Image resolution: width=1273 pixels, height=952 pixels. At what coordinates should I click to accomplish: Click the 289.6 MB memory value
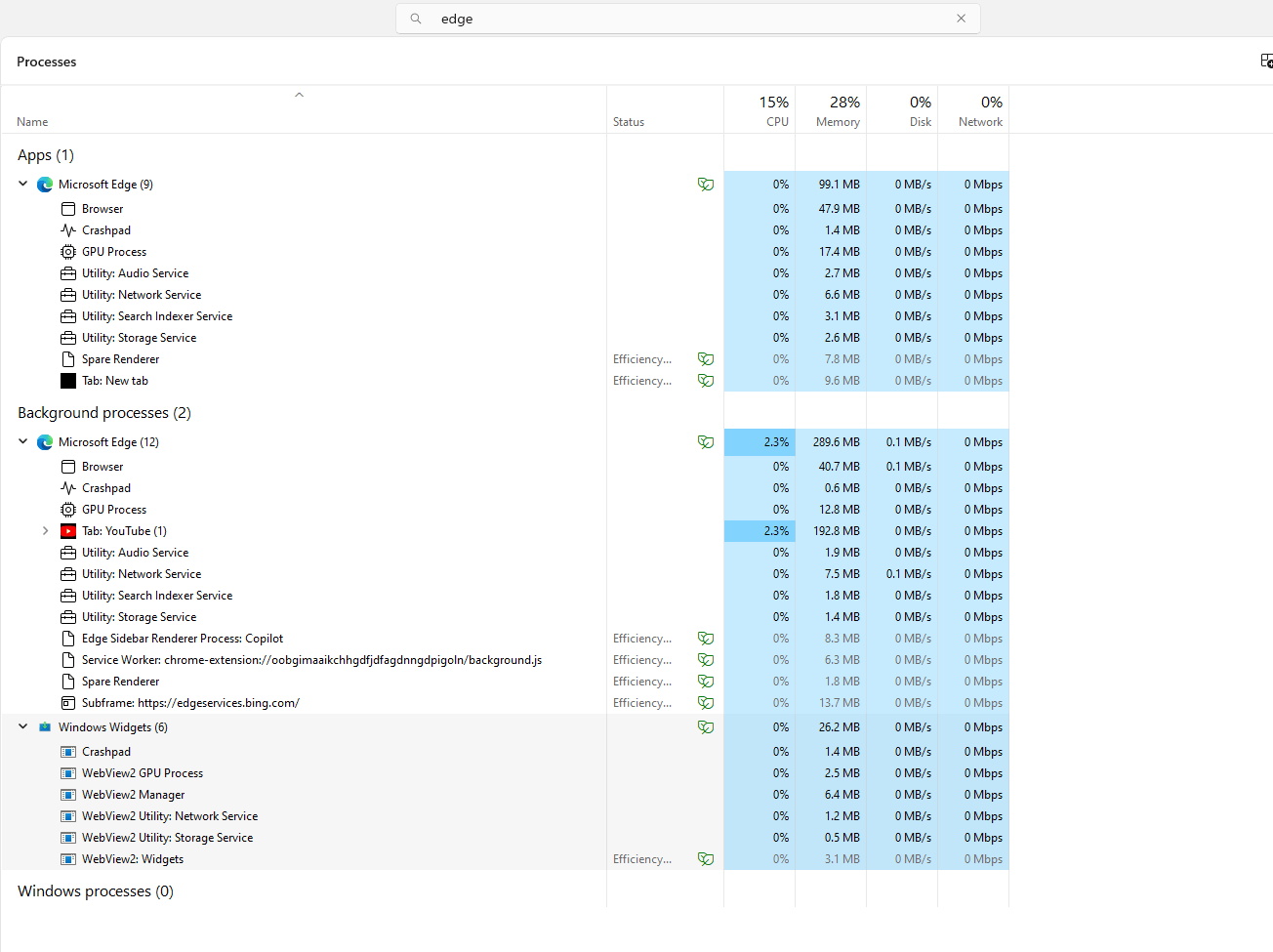[837, 442]
